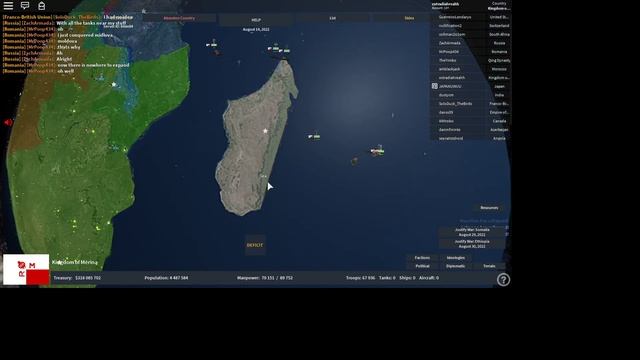Toggle the Roblox chat window icon

coord(25,6)
